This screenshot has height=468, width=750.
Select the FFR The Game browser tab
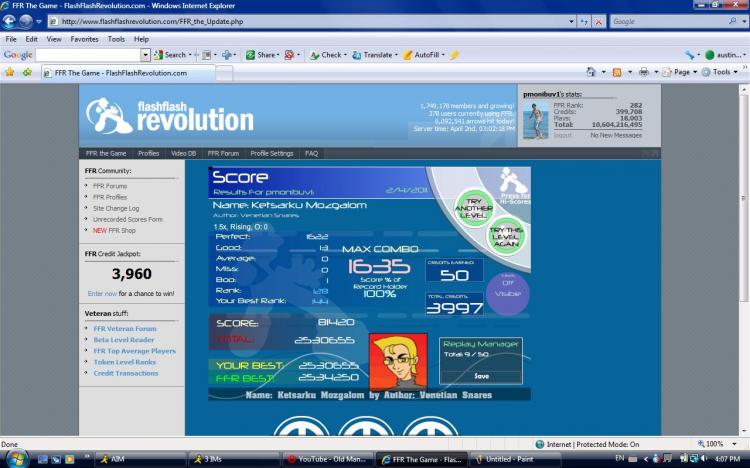click(127, 73)
